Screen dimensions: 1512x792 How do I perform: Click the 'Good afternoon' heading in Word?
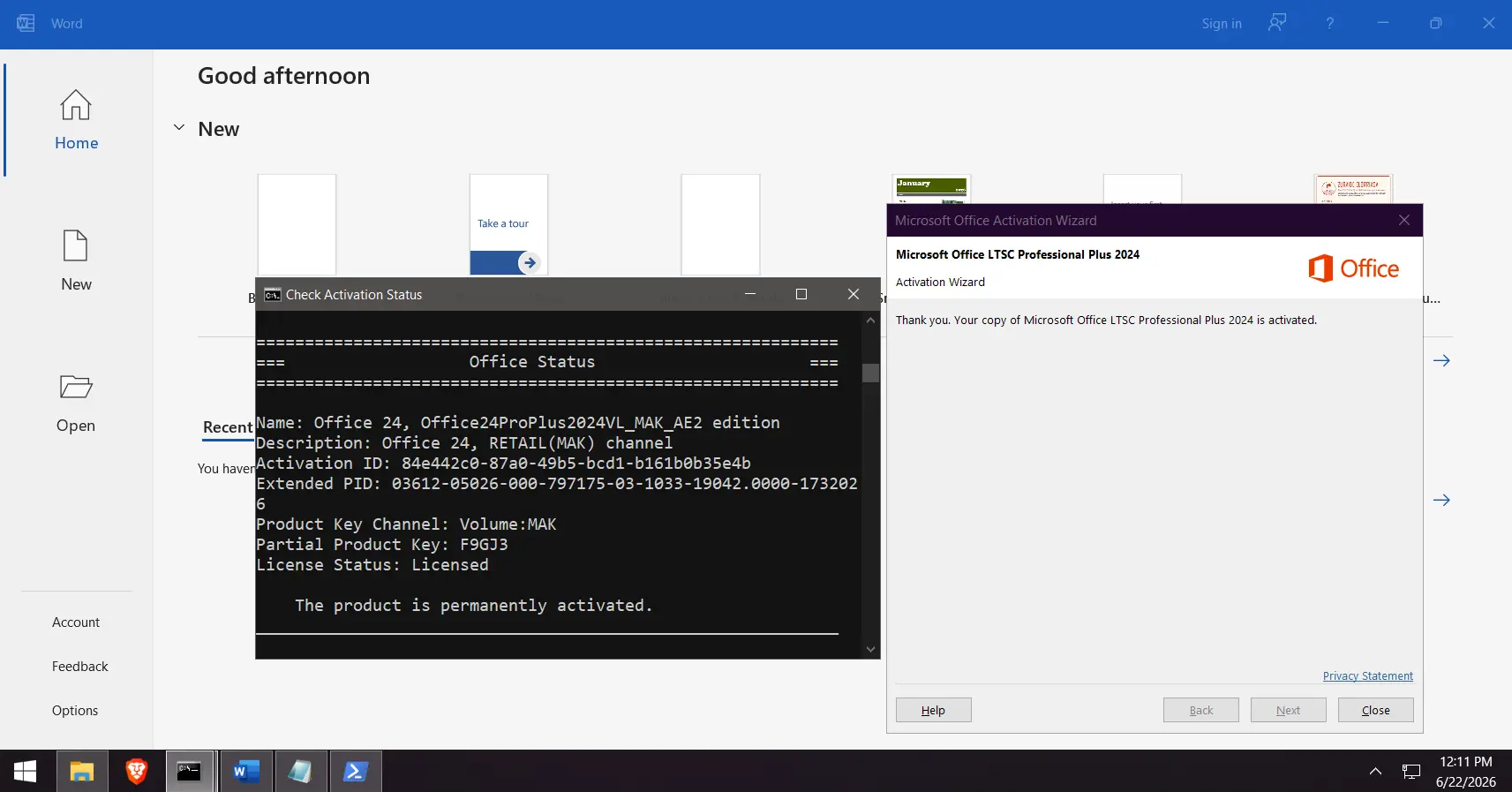[x=284, y=76]
